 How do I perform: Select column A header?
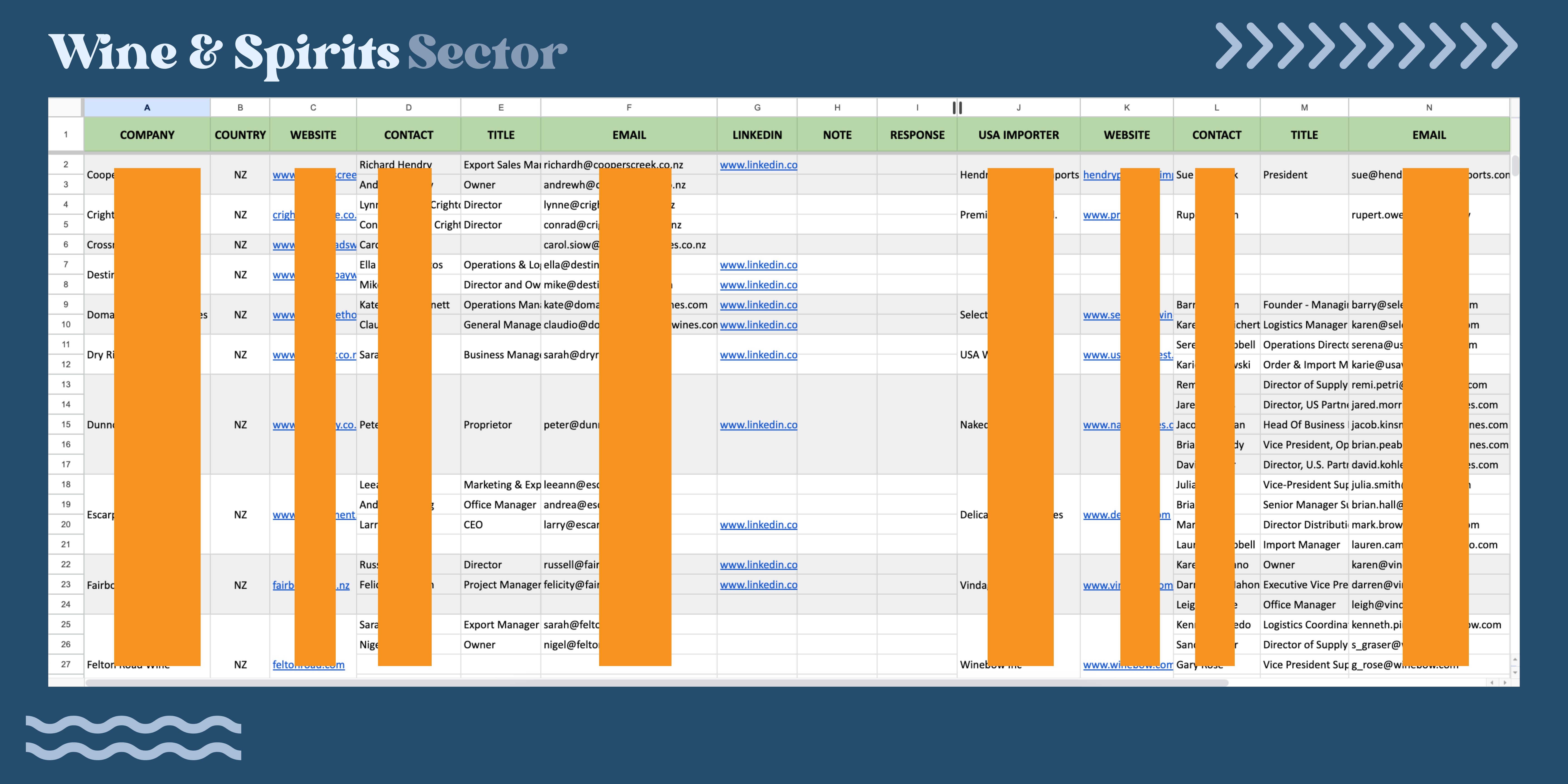[147, 108]
